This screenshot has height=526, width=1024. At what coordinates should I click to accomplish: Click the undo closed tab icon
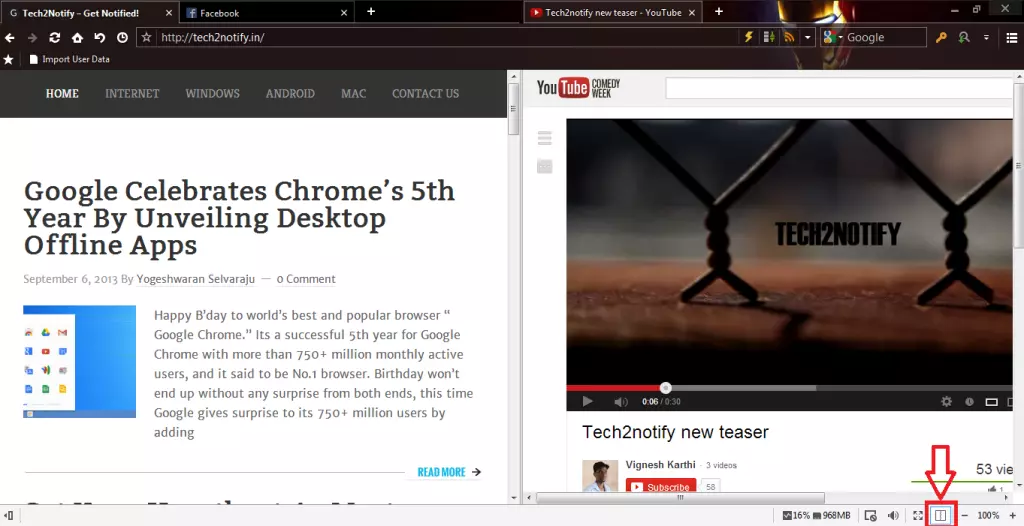[99, 38]
